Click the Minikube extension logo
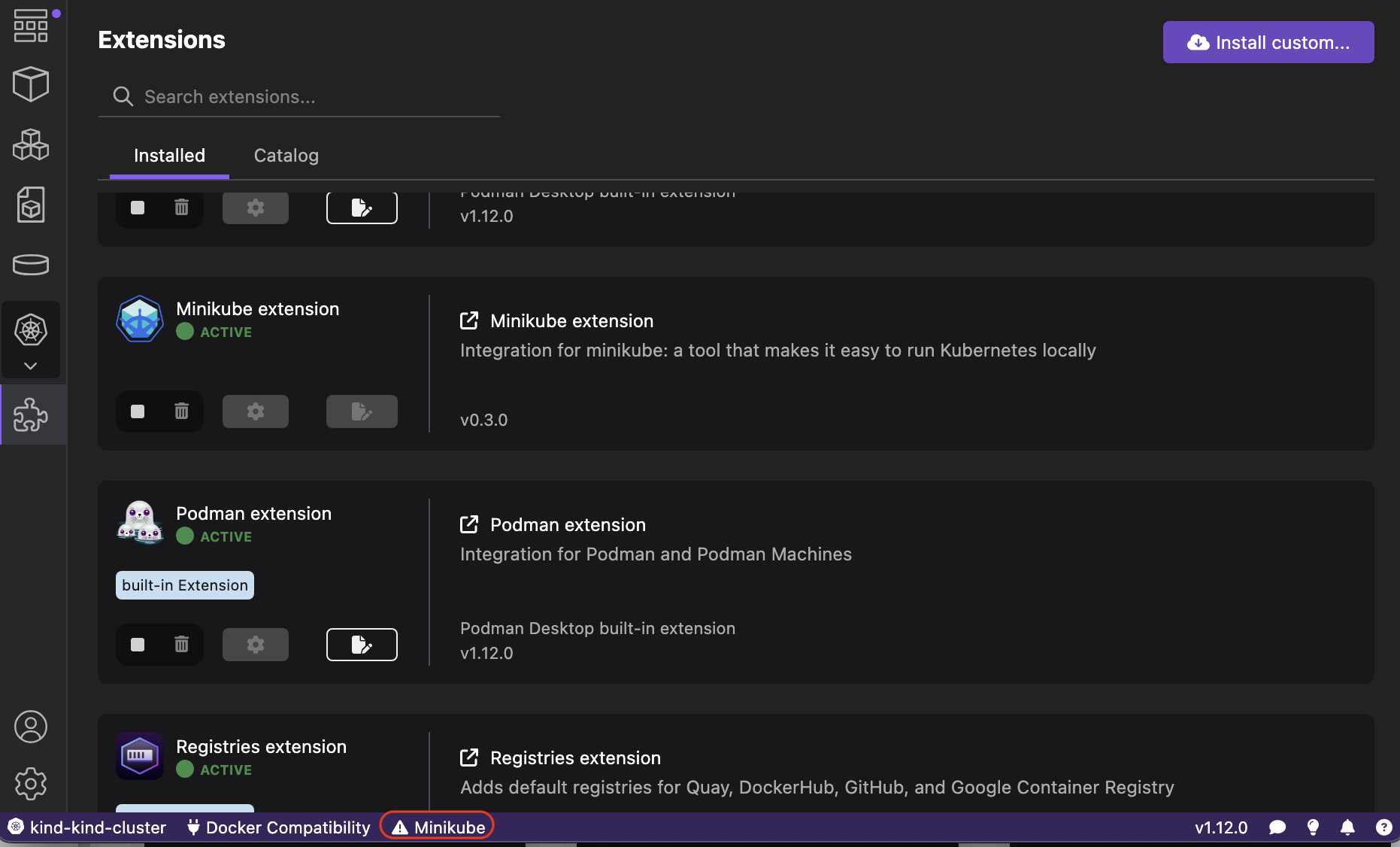1400x847 pixels. tap(140, 319)
